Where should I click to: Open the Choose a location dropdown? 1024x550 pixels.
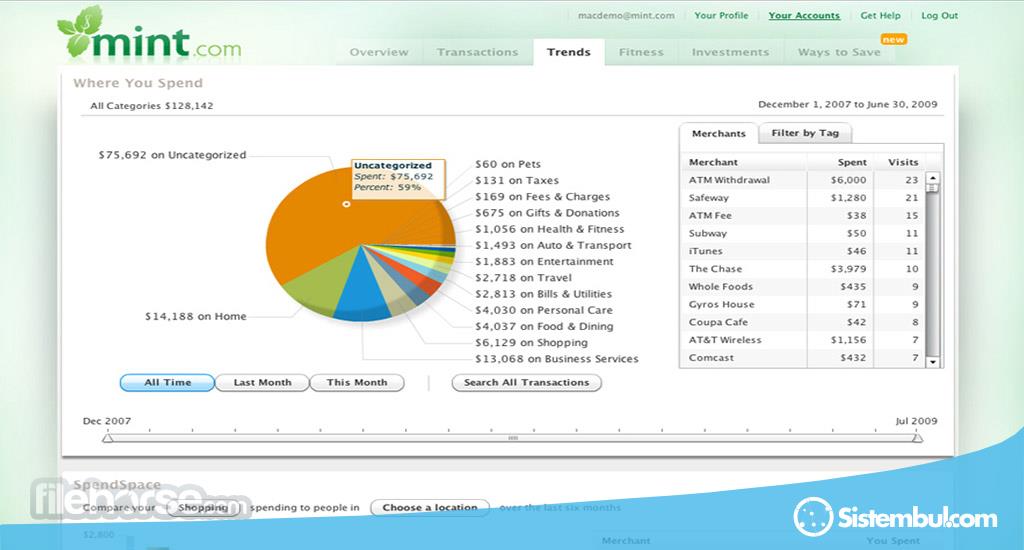tap(430, 508)
